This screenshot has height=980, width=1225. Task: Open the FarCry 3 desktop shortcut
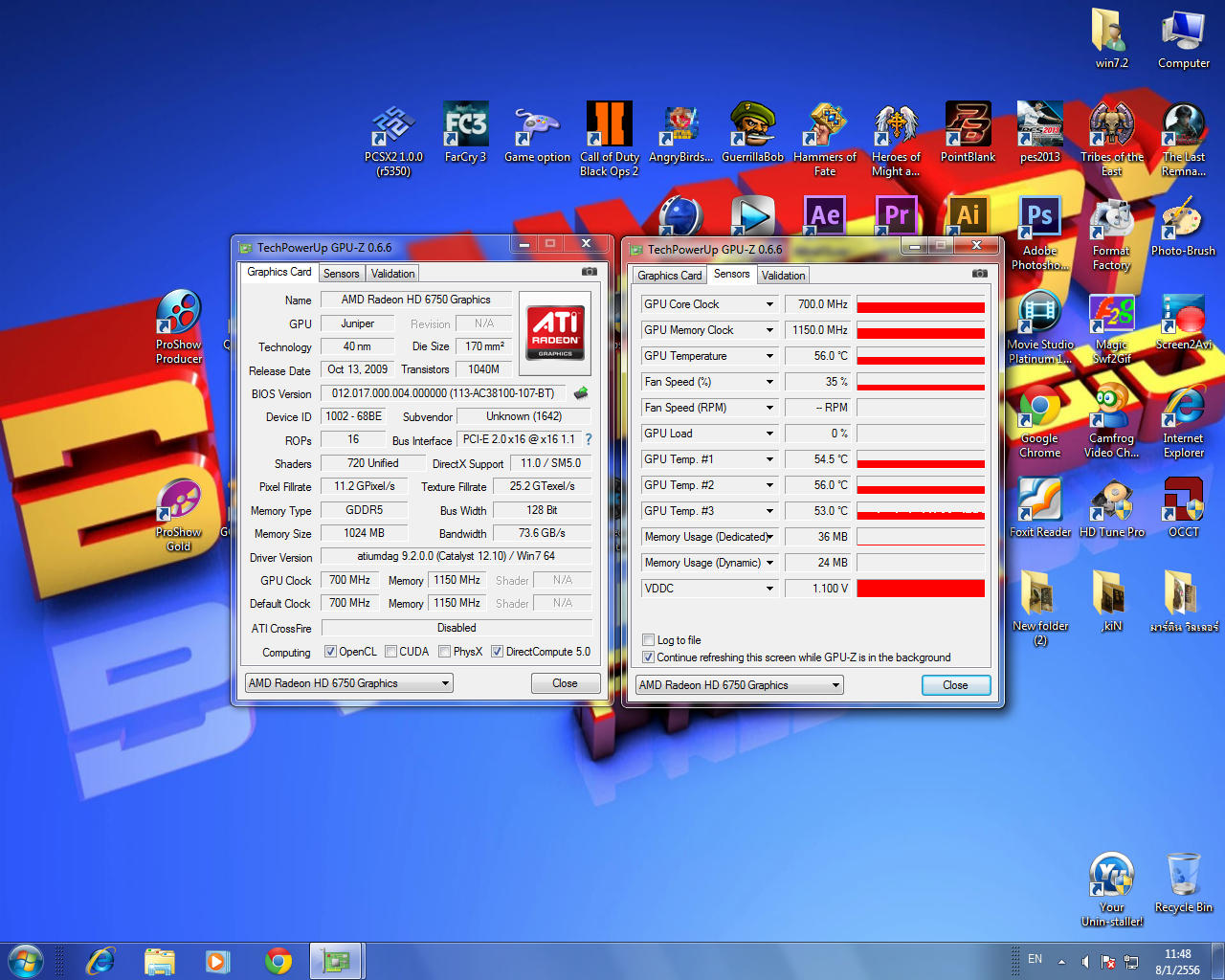tap(465, 133)
